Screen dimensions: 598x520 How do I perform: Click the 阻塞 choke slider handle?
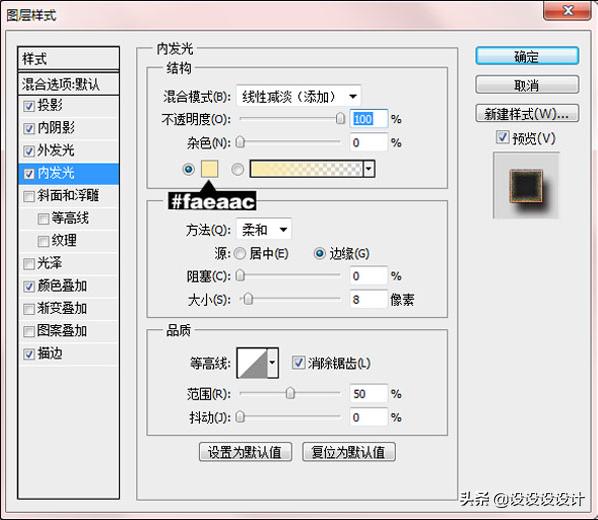[240, 275]
